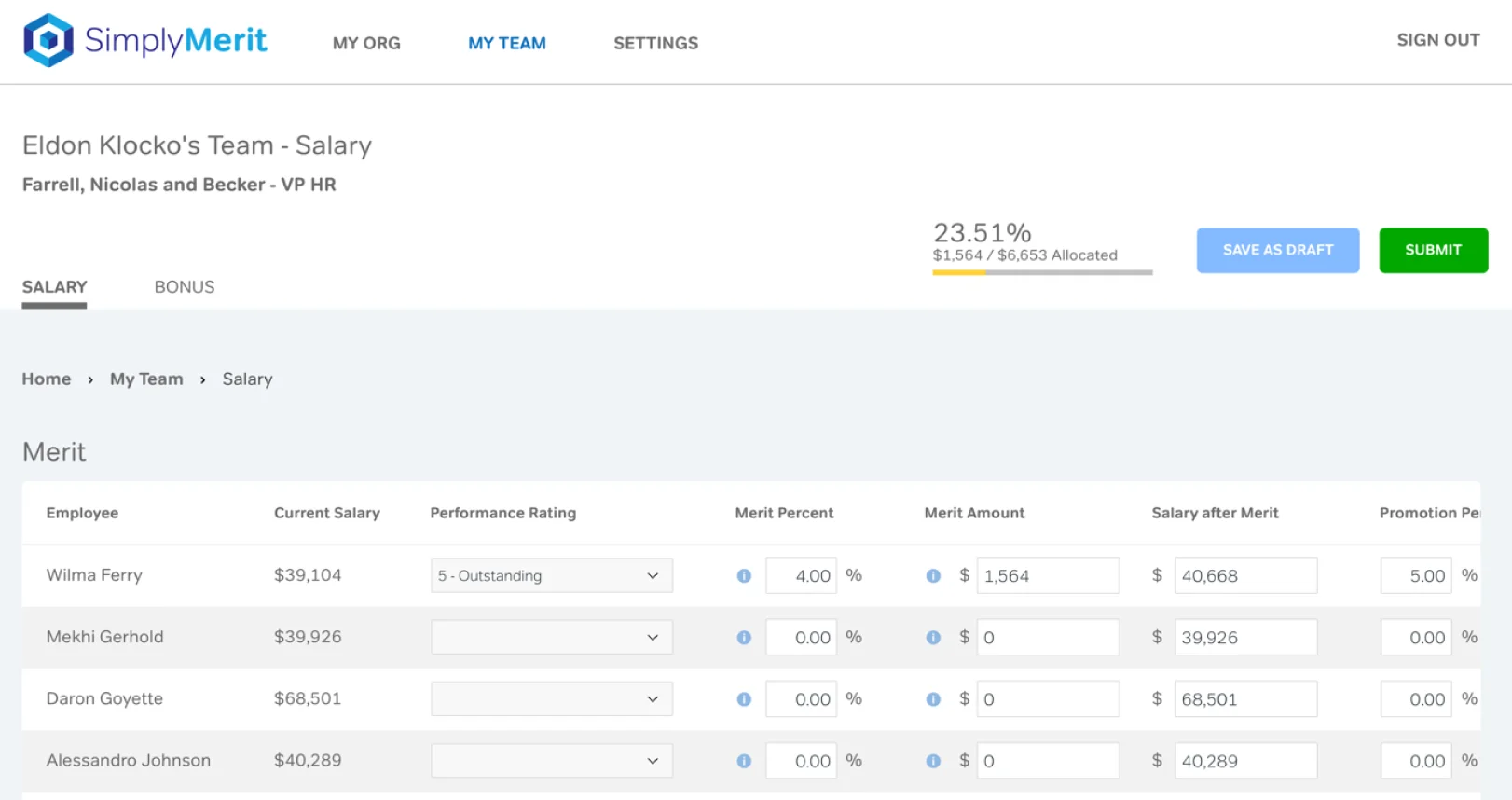Click the SimplyMerit hexagon logo icon
Viewport: 1512px width, 800px height.
click(x=48, y=40)
